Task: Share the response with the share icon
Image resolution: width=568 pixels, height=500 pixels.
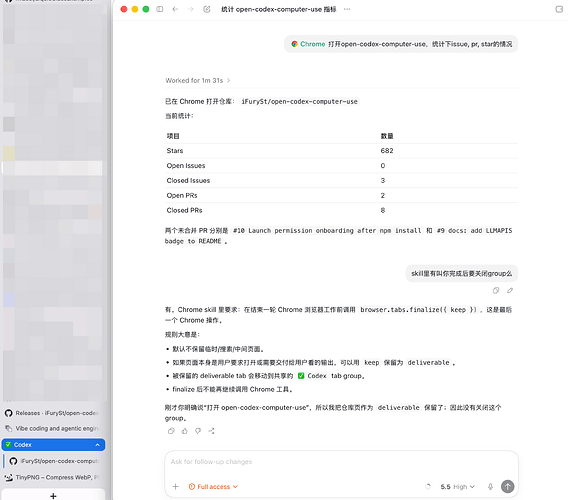Action: [x=212, y=431]
